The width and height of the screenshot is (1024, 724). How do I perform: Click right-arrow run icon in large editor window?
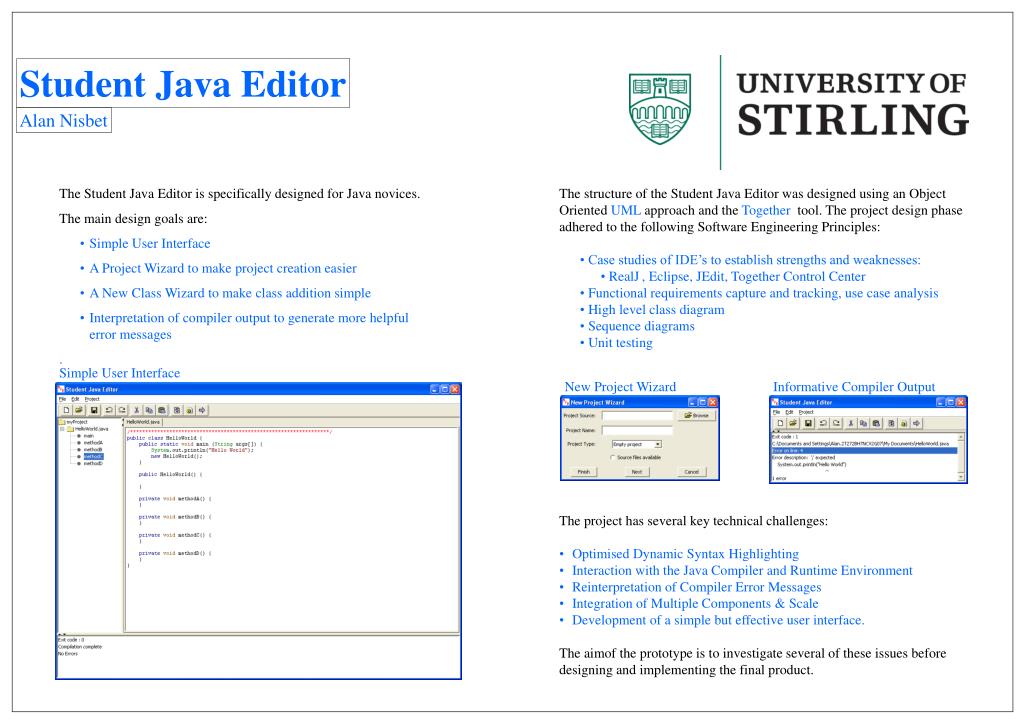pyautogui.click(x=202, y=410)
